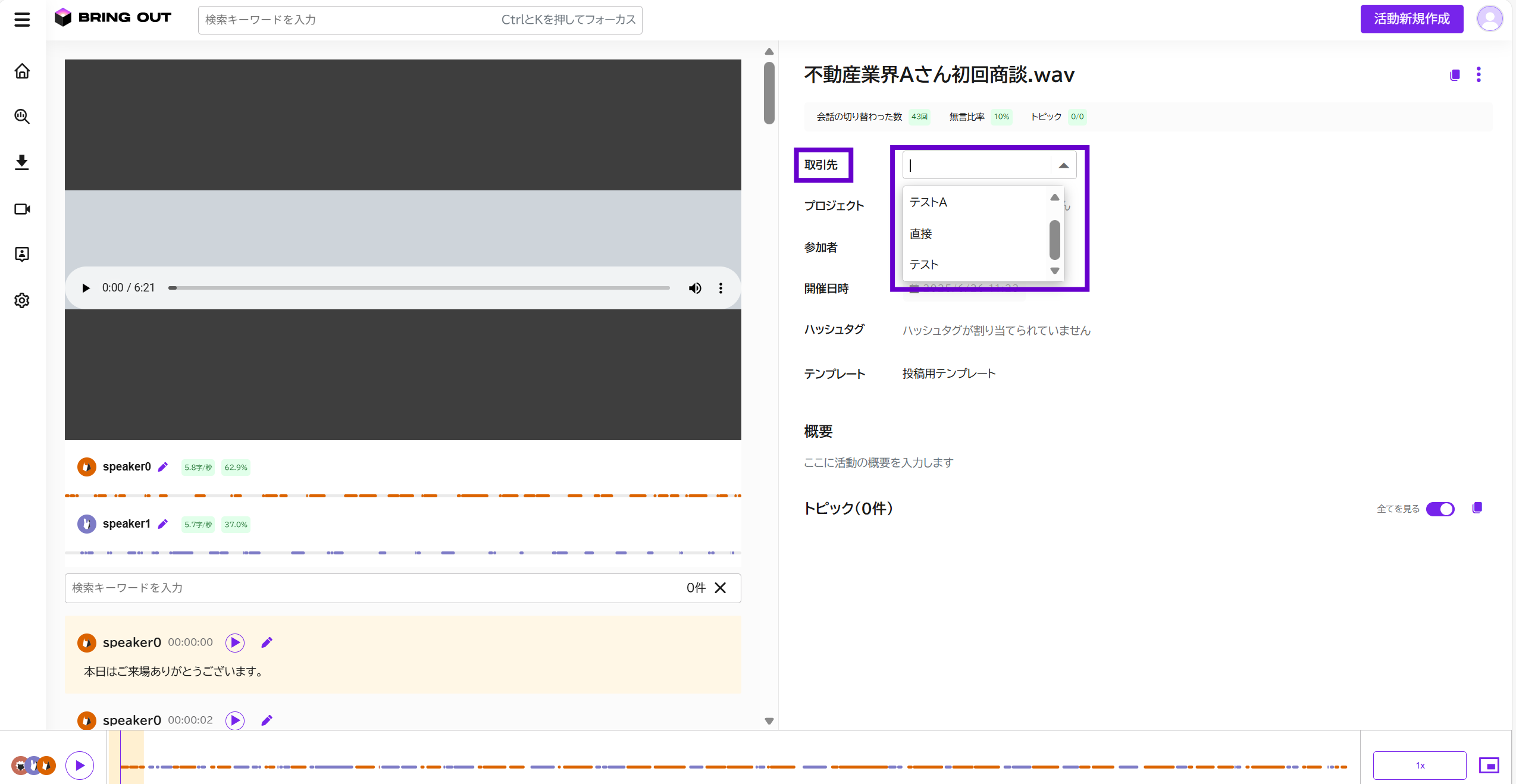Open settings gear in sidebar

tap(22, 300)
